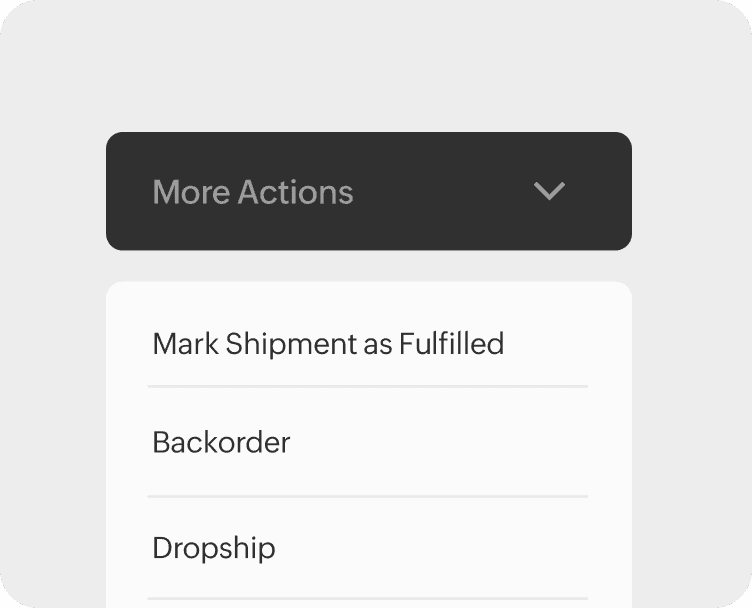Close the menu using the More Actions button

tap(368, 191)
